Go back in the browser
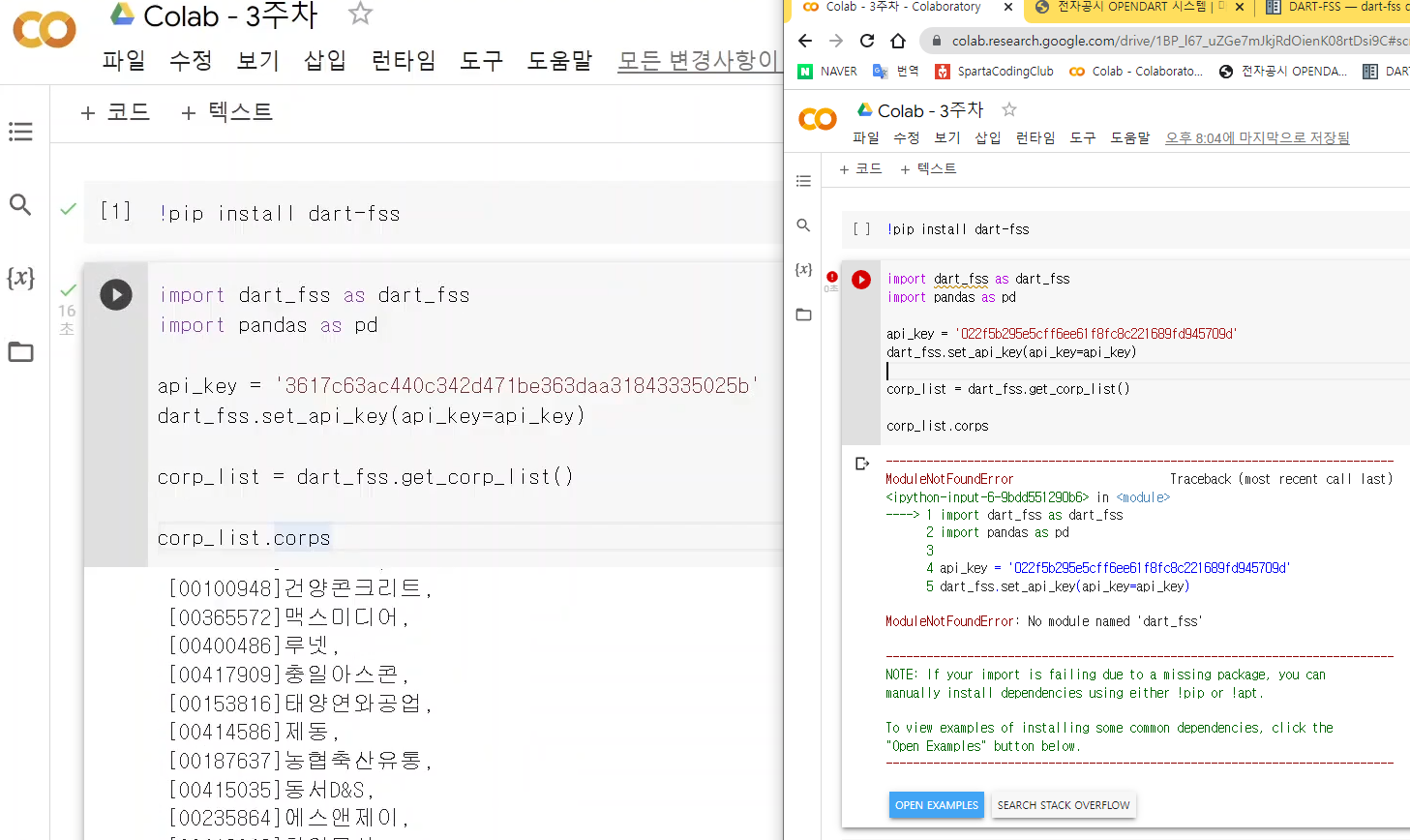Screen dimensions: 1410x840 coord(805,41)
